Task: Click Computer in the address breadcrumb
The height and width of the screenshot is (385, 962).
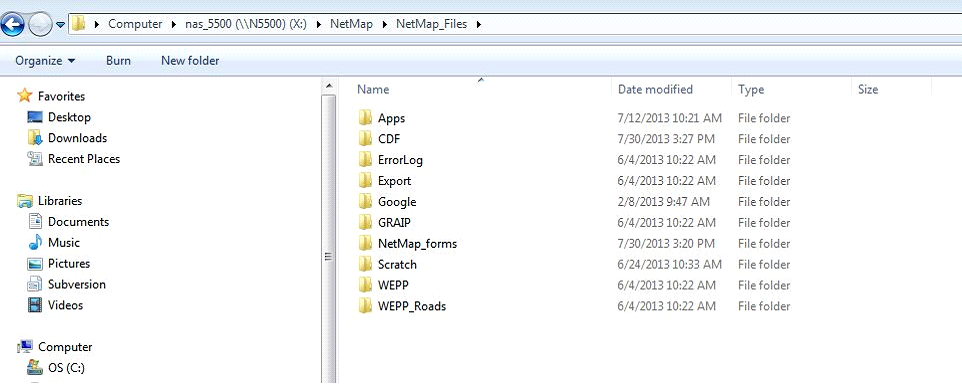Action: pyautogui.click(x=135, y=25)
